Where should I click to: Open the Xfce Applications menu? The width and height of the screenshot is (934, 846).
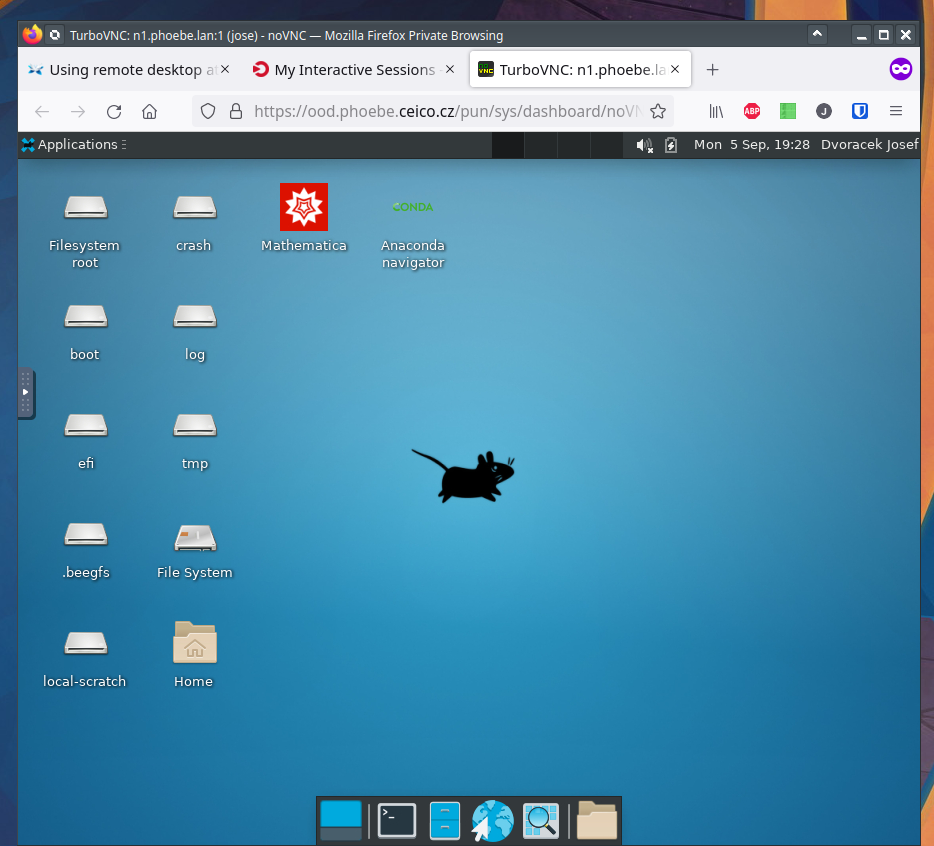click(74, 145)
